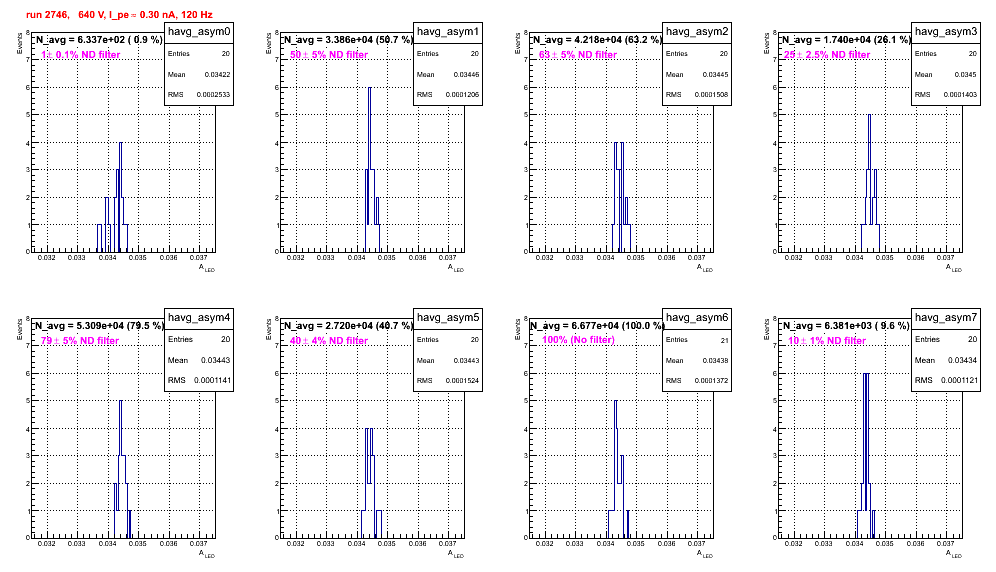The width and height of the screenshot is (996, 572).
Task: Click the N_avg = 6.677e+04 label
Action: point(597,326)
